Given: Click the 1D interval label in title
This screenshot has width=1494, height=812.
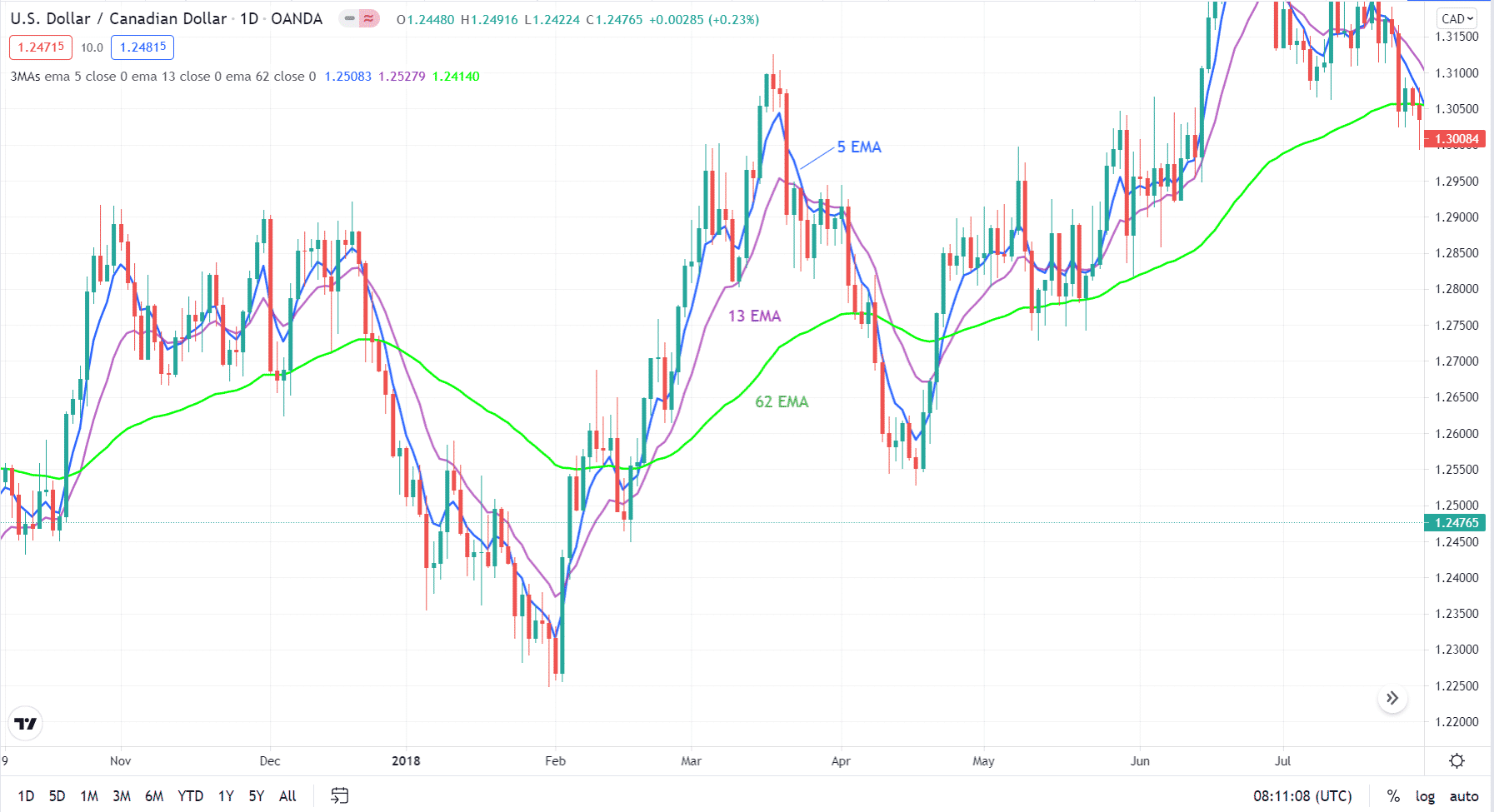Looking at the screenshot, I should [x=249, y=18].
